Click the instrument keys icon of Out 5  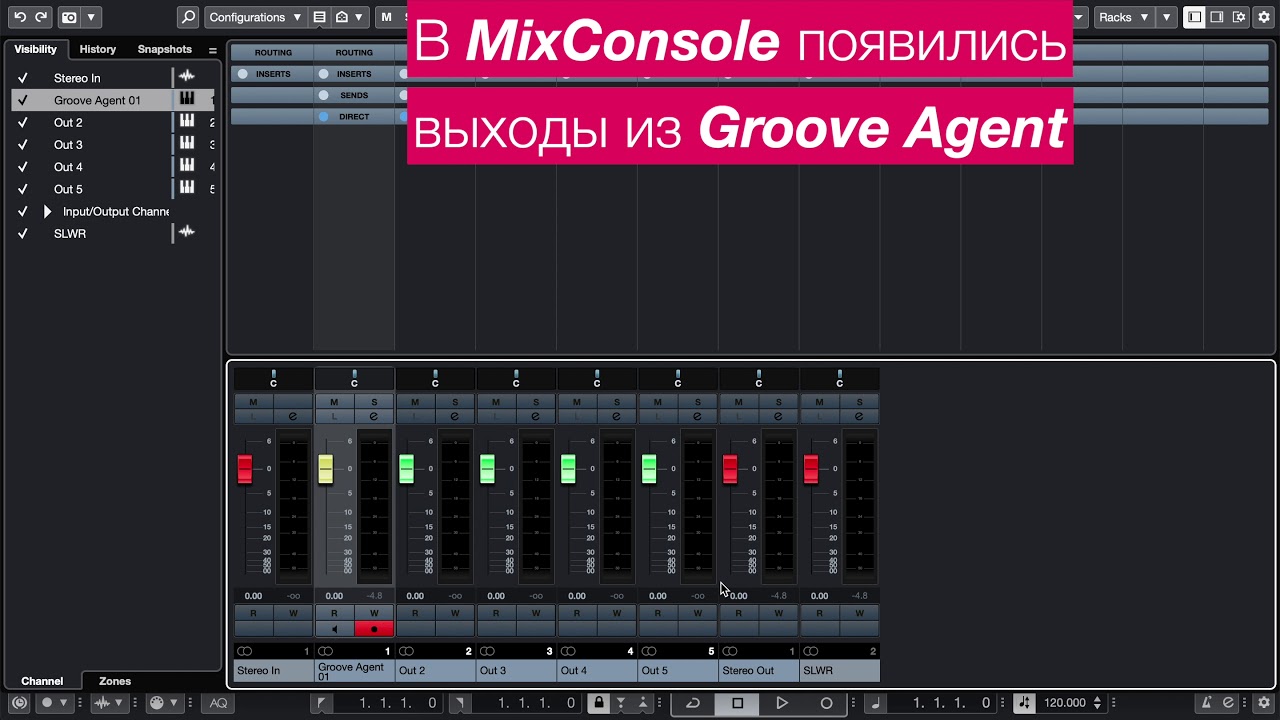tap(187, 188)
